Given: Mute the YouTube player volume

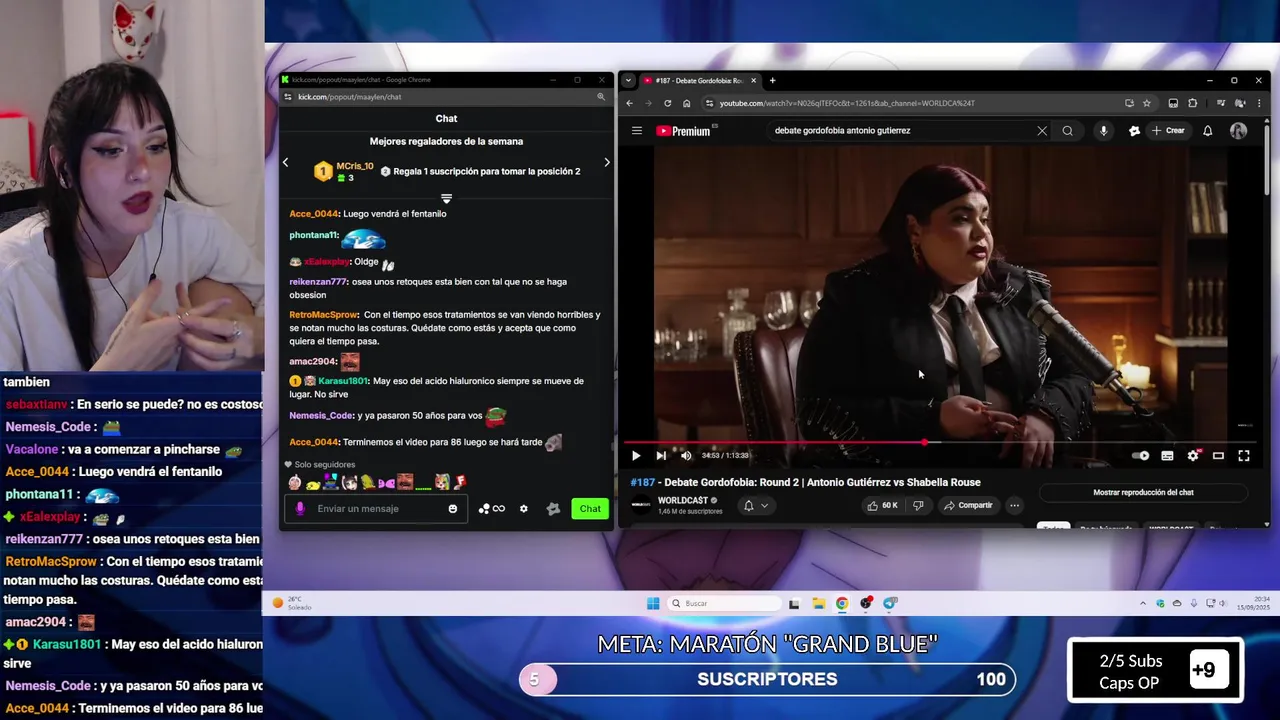Looking at the screenshot, I should coord(686,456).
